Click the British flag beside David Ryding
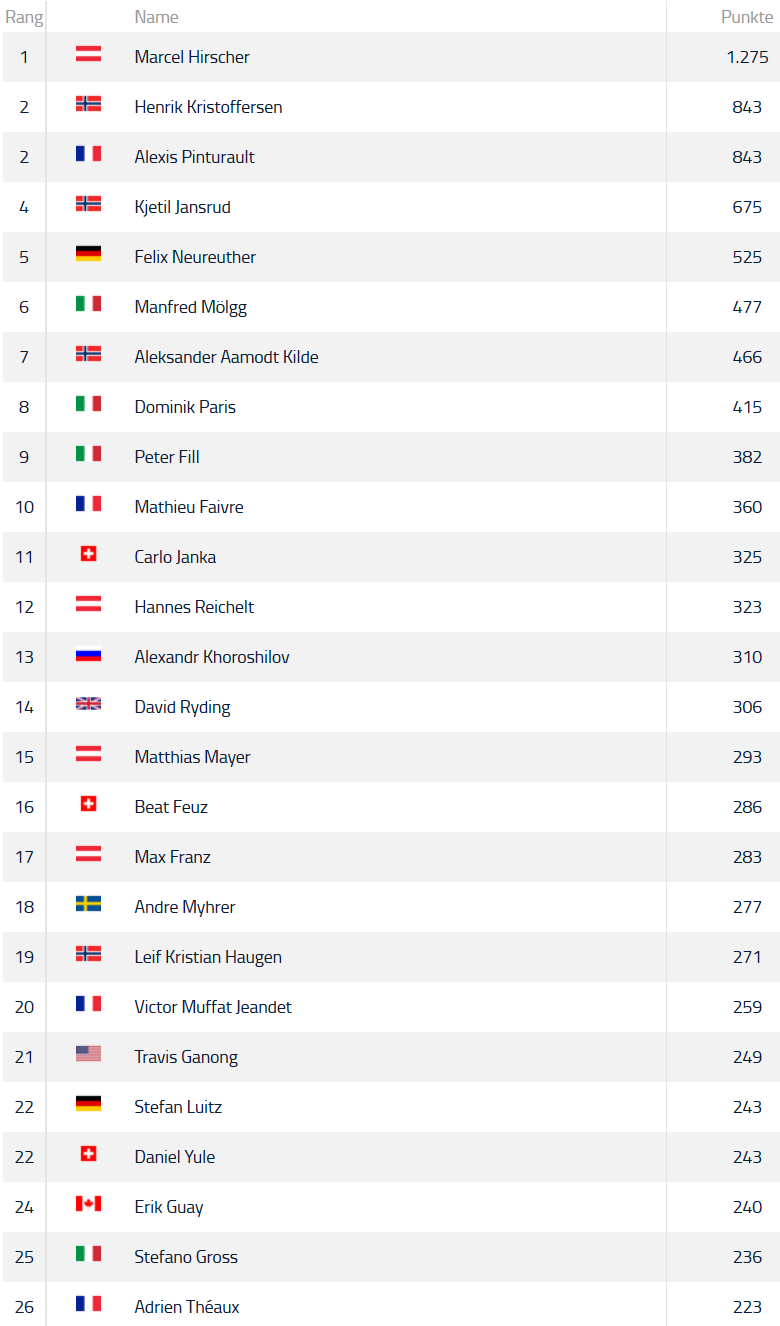The height and width of the screenshot is (1326, 780). point(88,705)
